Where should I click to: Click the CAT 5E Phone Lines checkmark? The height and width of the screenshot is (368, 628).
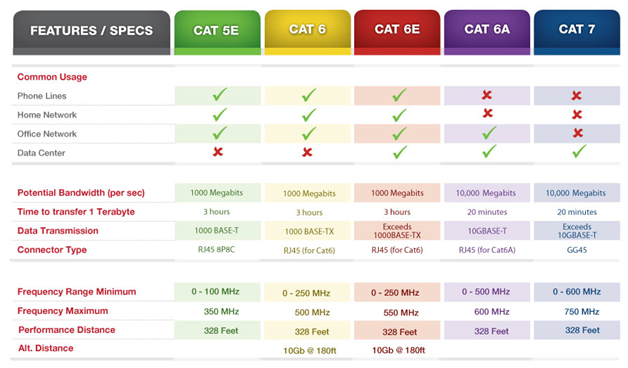[219, 95]
